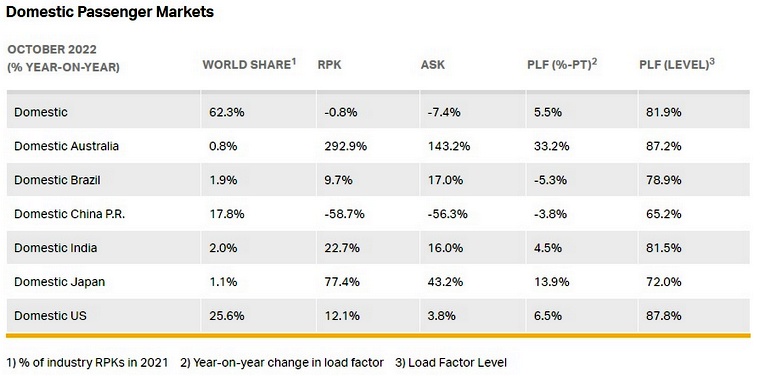Click the Domestic India row label
Image resolution: width=760 pixels, height=376 pixels.
click(55, 248)
